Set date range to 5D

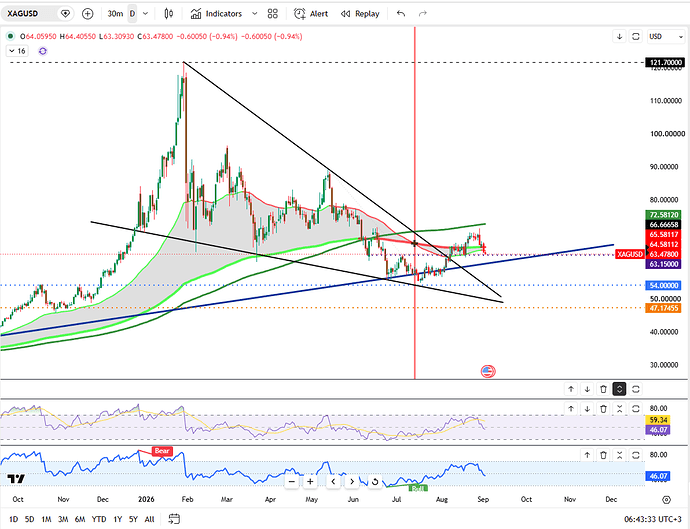[29, 519]
